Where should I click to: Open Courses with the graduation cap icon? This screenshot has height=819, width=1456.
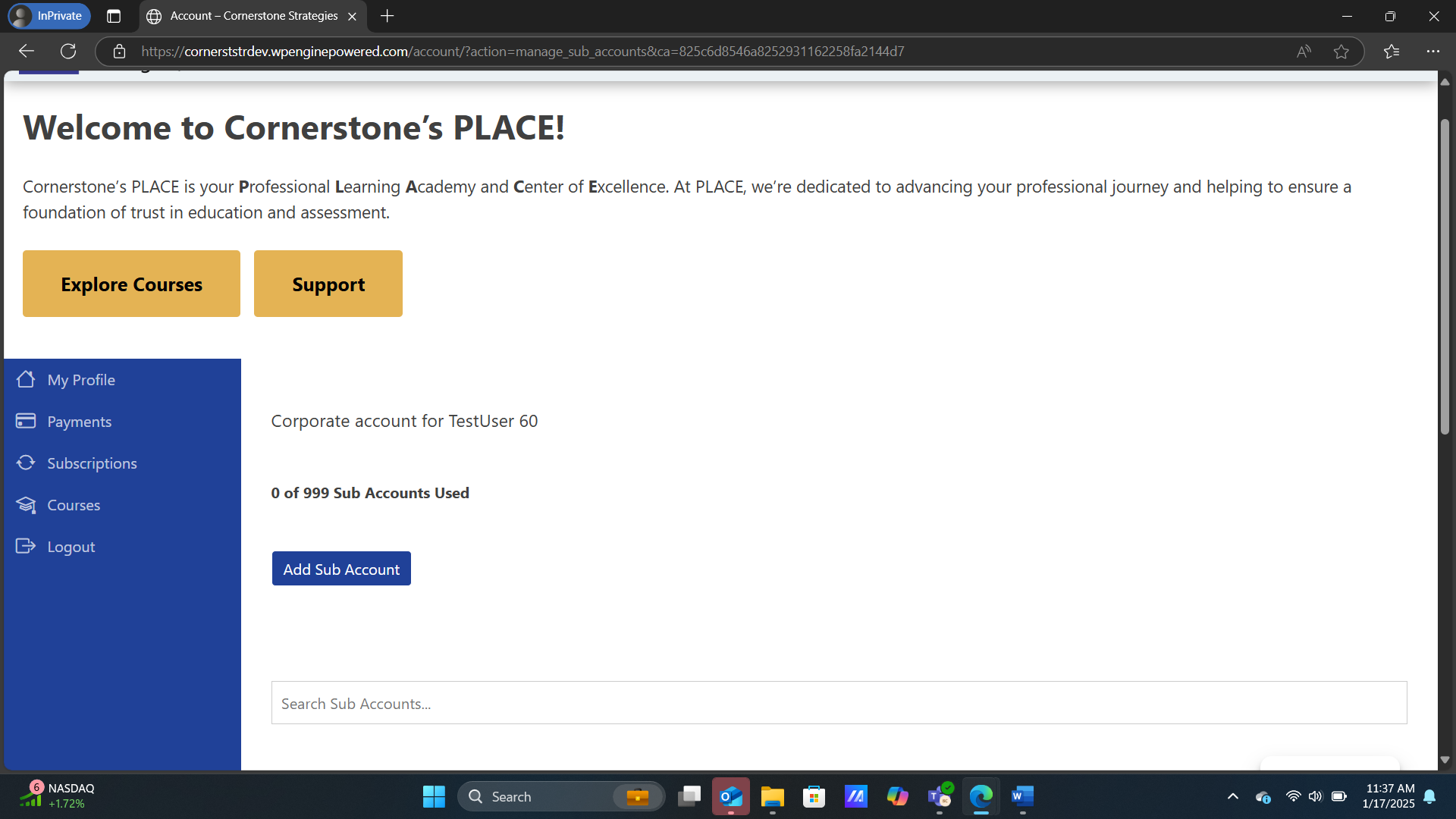(27, 504)
